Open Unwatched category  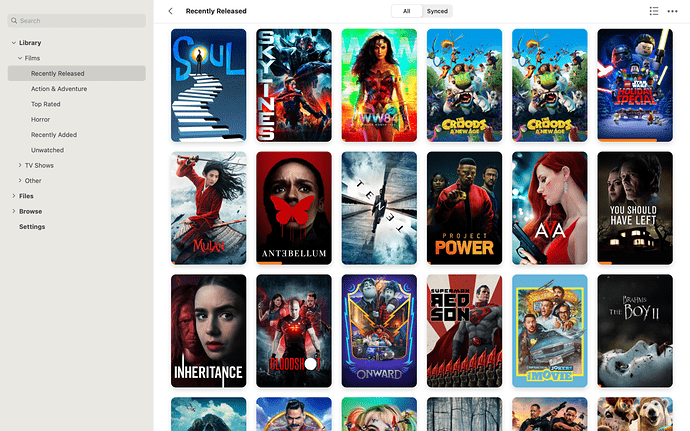48,150
